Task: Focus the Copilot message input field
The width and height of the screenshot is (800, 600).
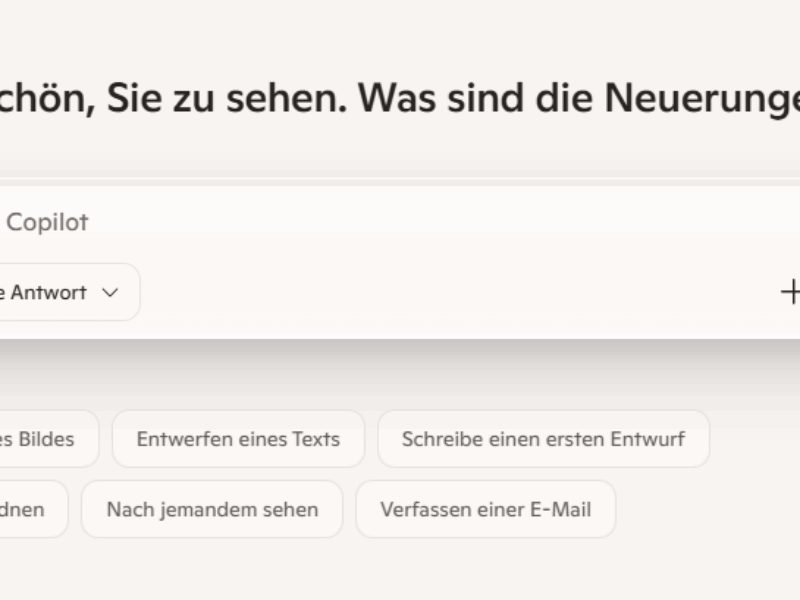Action: pyautogui.click(x=400, y=222)
